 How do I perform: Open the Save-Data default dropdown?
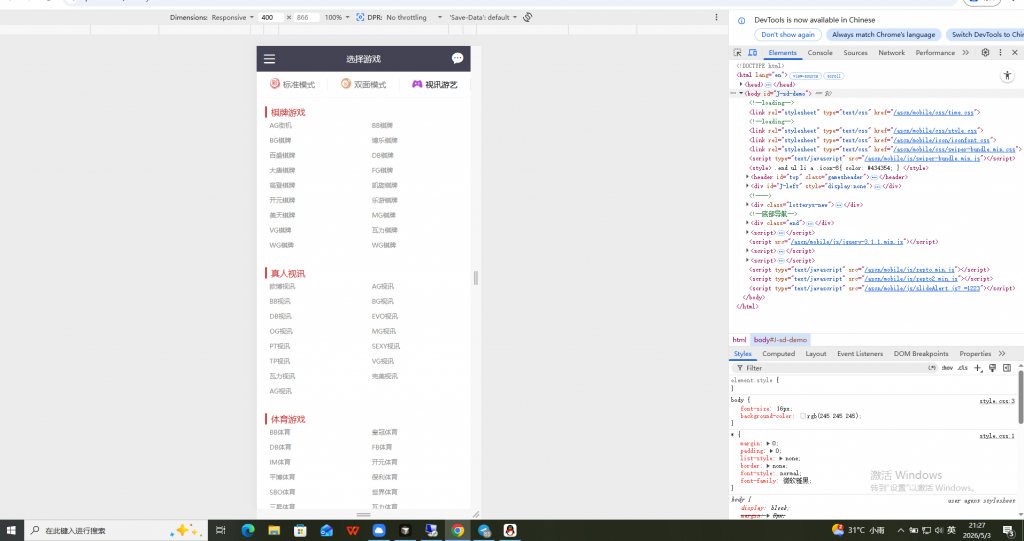[x=483, y=18]
